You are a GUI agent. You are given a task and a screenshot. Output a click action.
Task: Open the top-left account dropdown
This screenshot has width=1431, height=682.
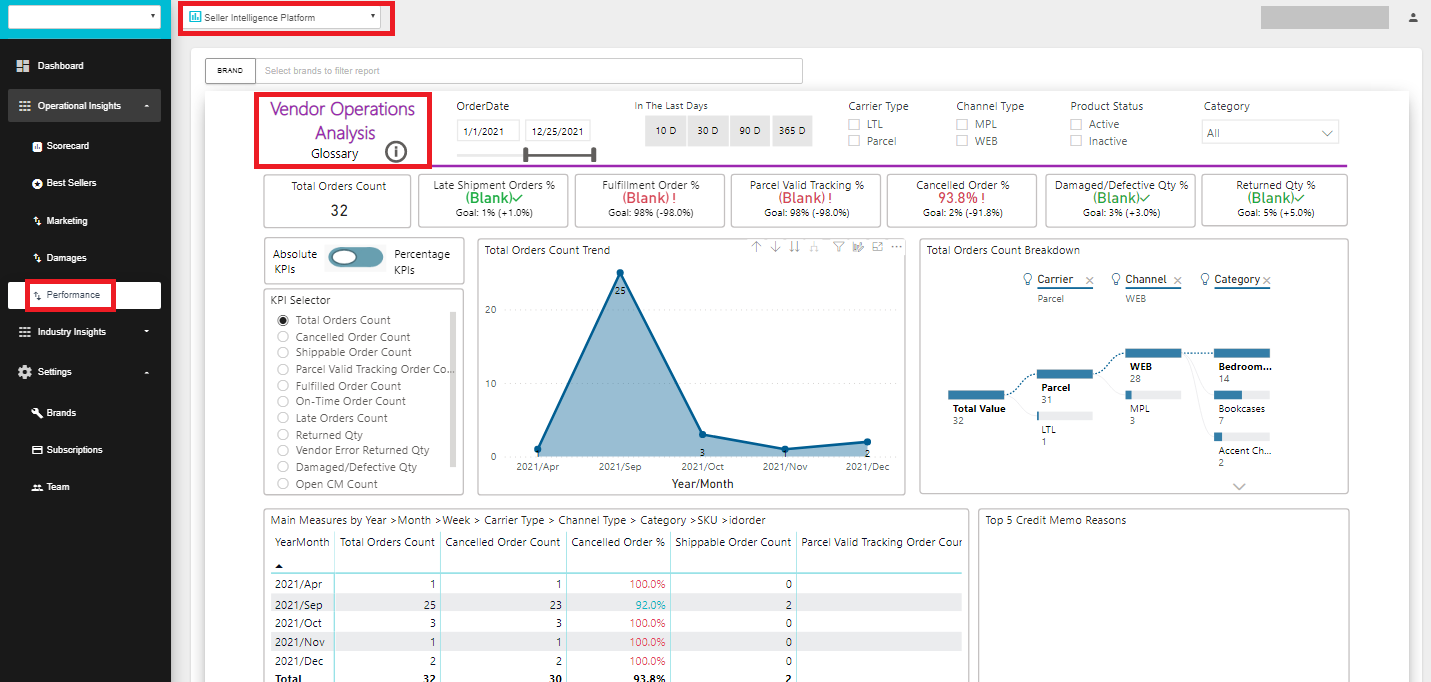tap(84, 16)
